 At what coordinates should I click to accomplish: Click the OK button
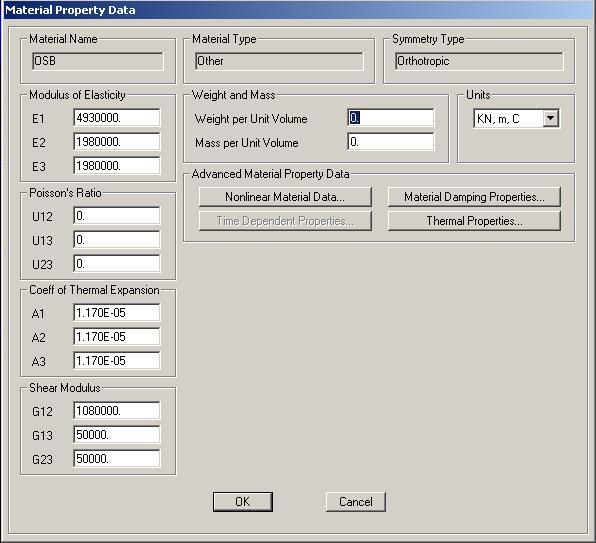pyautogui.click(x=243, y=502)
